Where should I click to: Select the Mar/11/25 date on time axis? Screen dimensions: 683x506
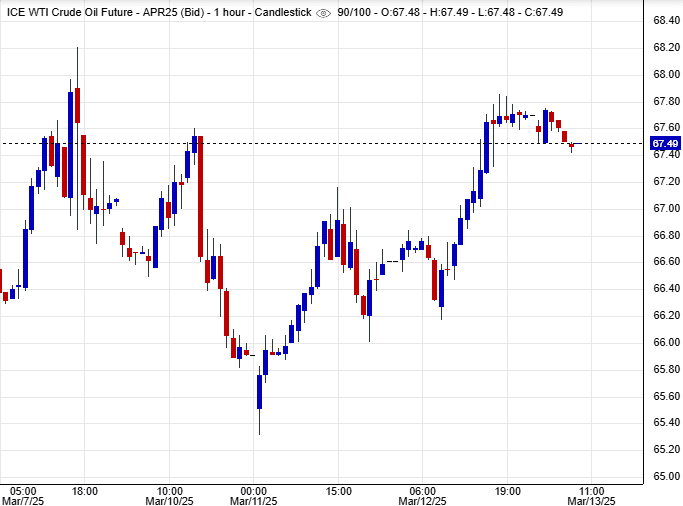255,500
